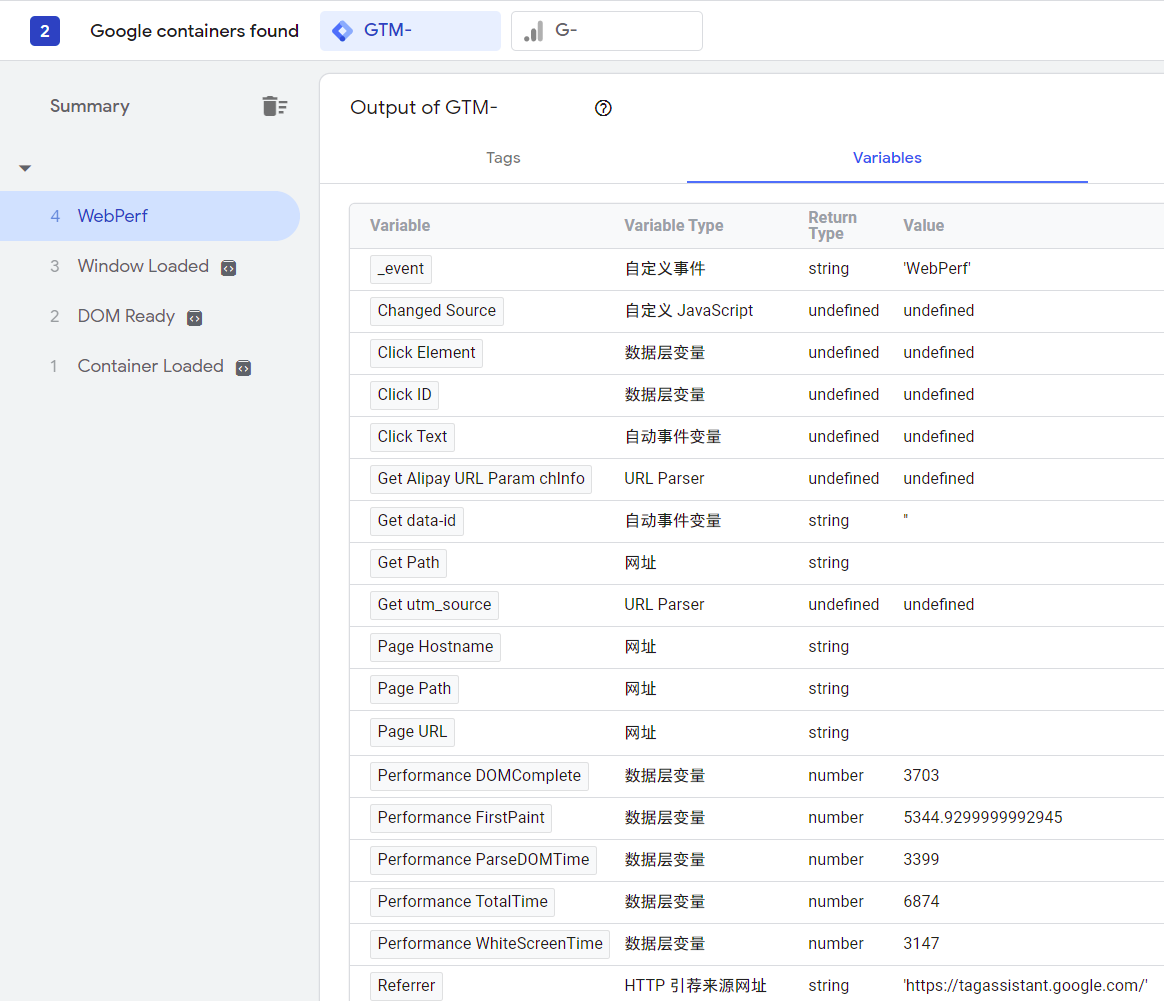Viewport: 1164px width, 1001px height.
Task: Clear the event list with the delete icon
Action: coord(275,106)
